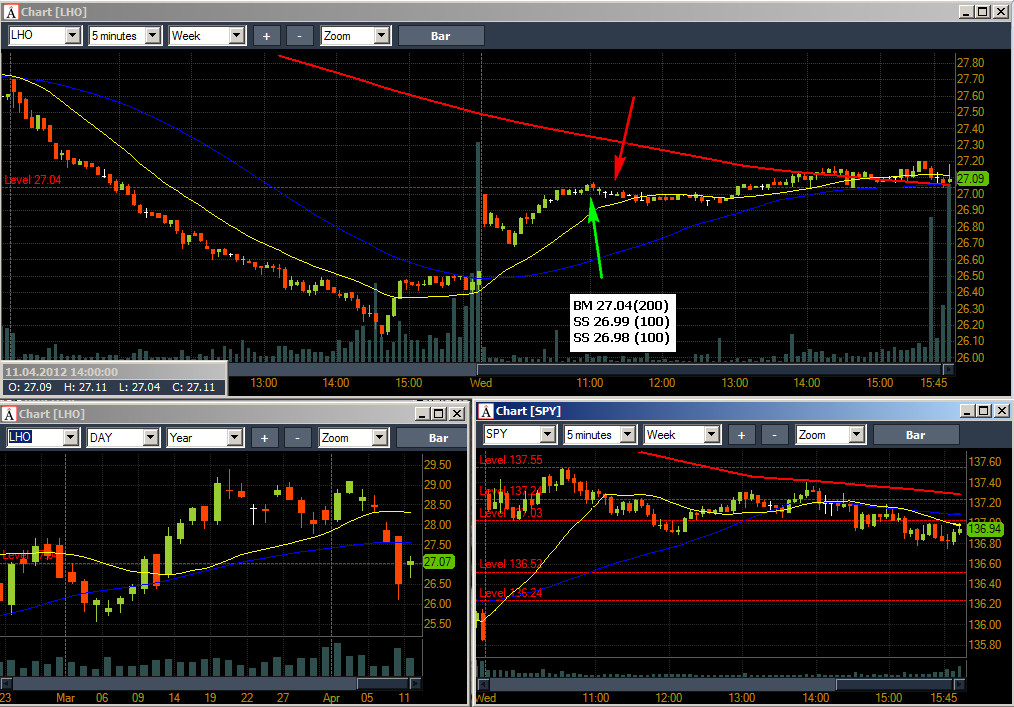Close the SPY chart window

click(x=1002, y=411)
